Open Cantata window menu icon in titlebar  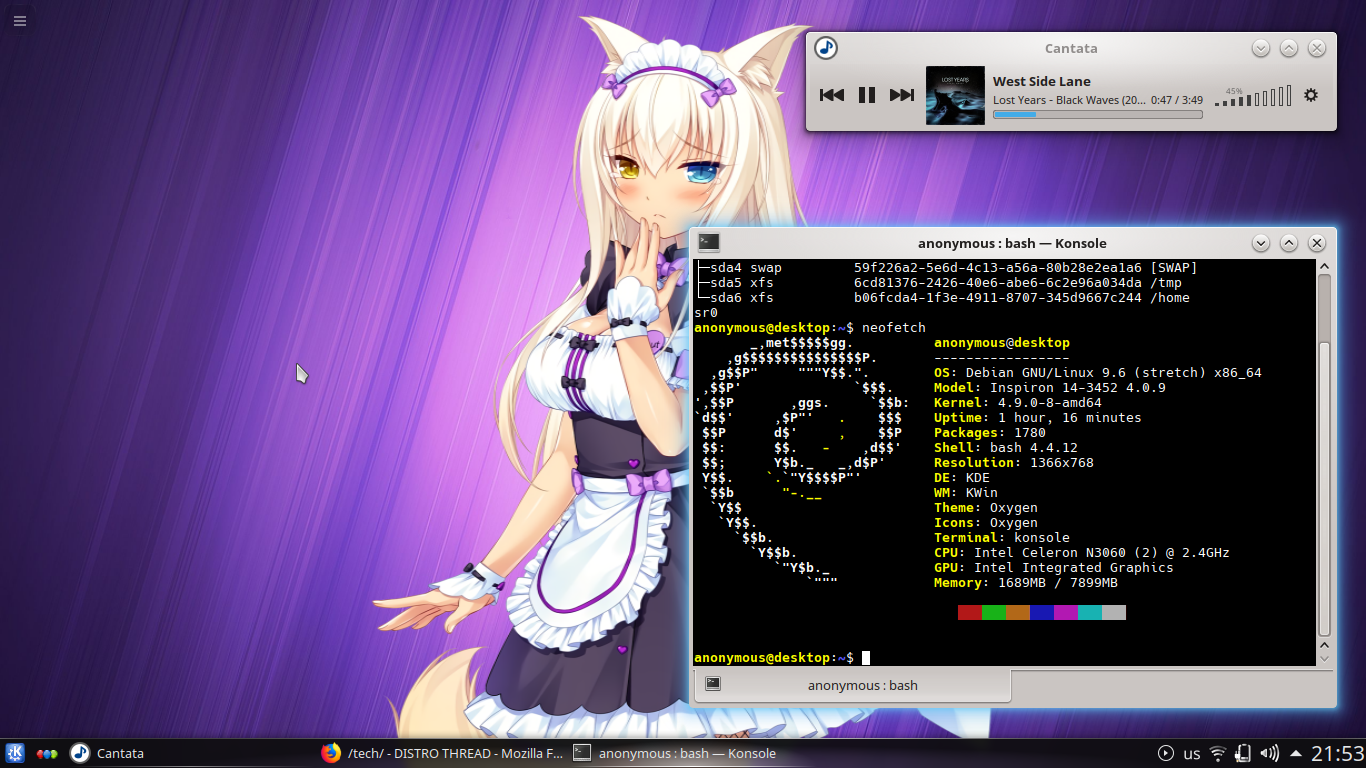(x=826, y=48)
